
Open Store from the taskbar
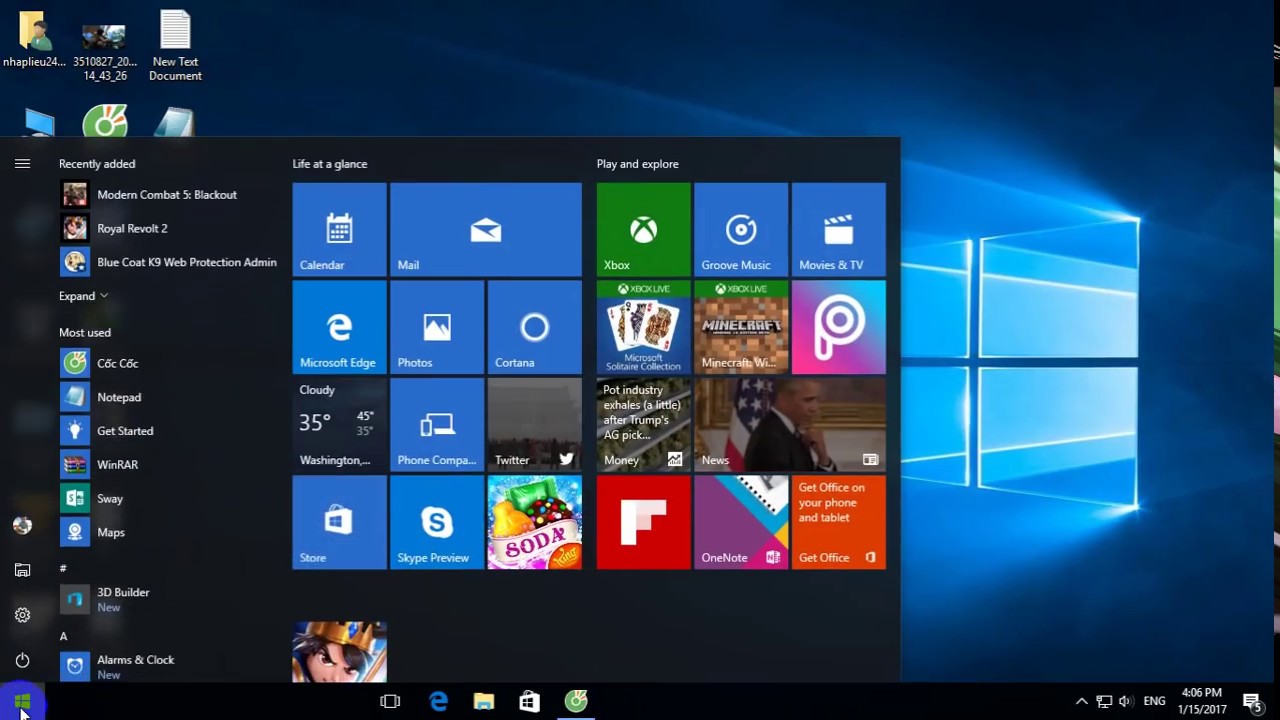pos(530,702)
